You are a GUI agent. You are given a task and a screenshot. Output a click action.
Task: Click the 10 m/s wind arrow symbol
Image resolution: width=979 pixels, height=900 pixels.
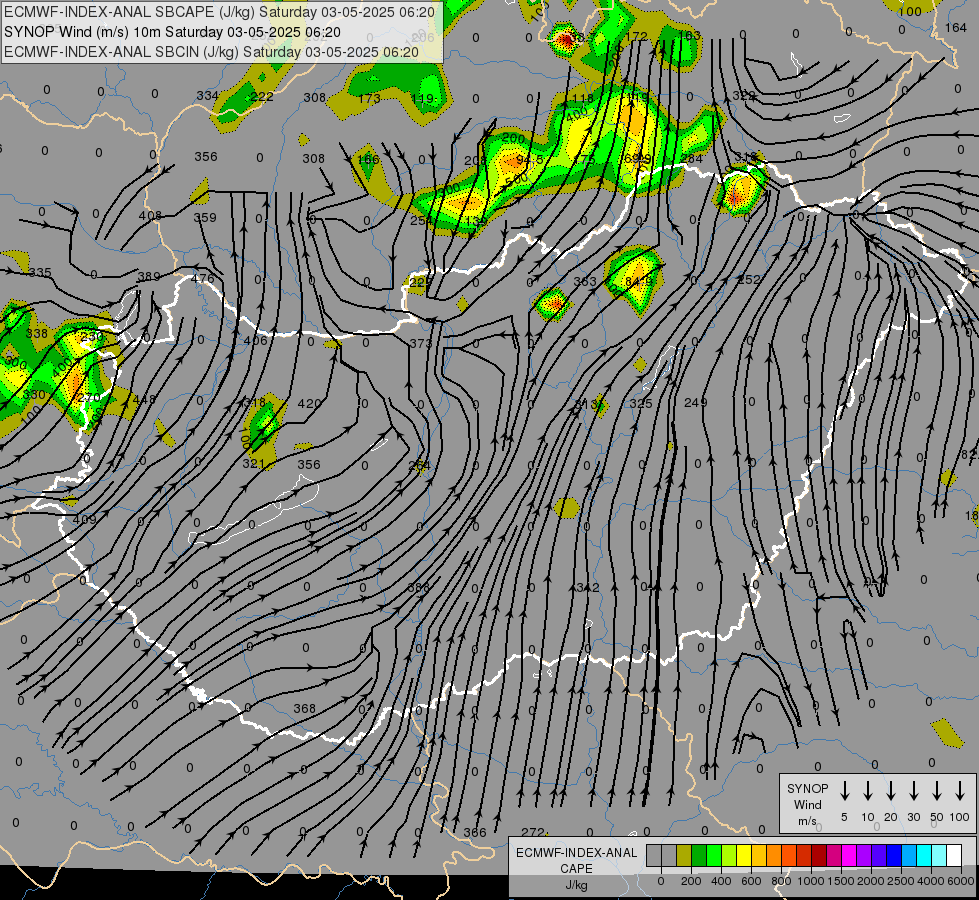pyautogui.click(x=867, y=791)
